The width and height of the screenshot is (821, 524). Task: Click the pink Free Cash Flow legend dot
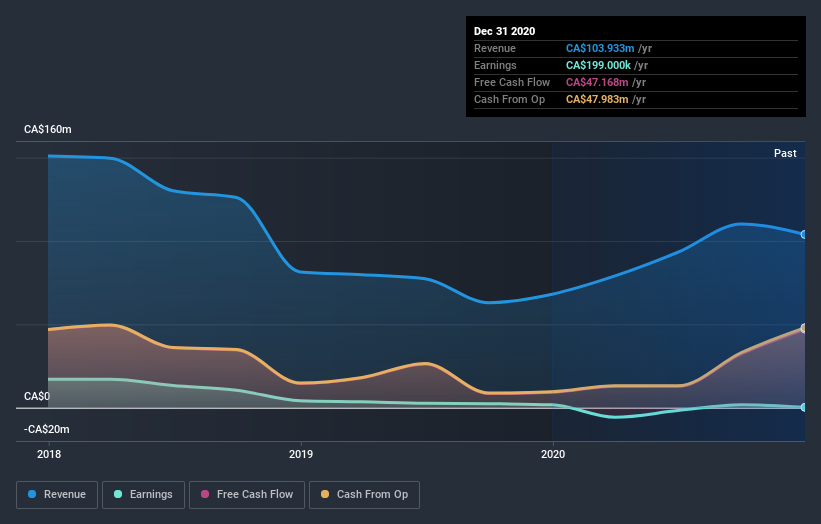pyautogui.click(x=205, y=494)
